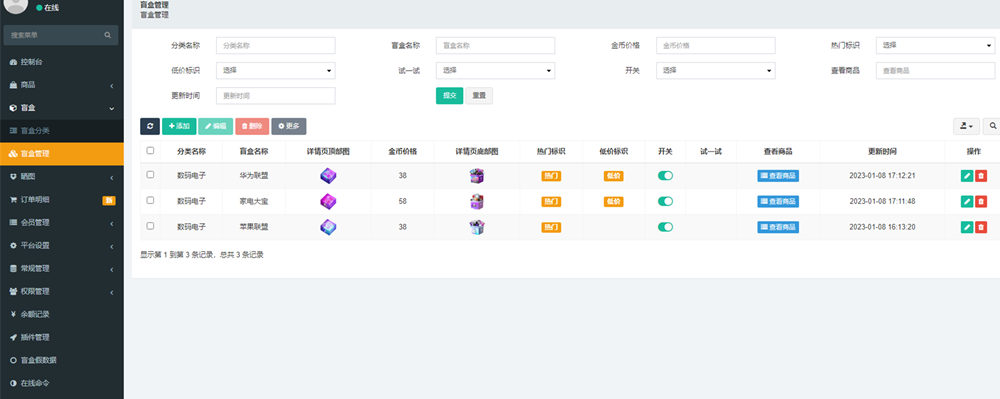Expand the 商品 sidebar menu
The width and height of the screenshot is (1000, 399).
tap(62, 85)
